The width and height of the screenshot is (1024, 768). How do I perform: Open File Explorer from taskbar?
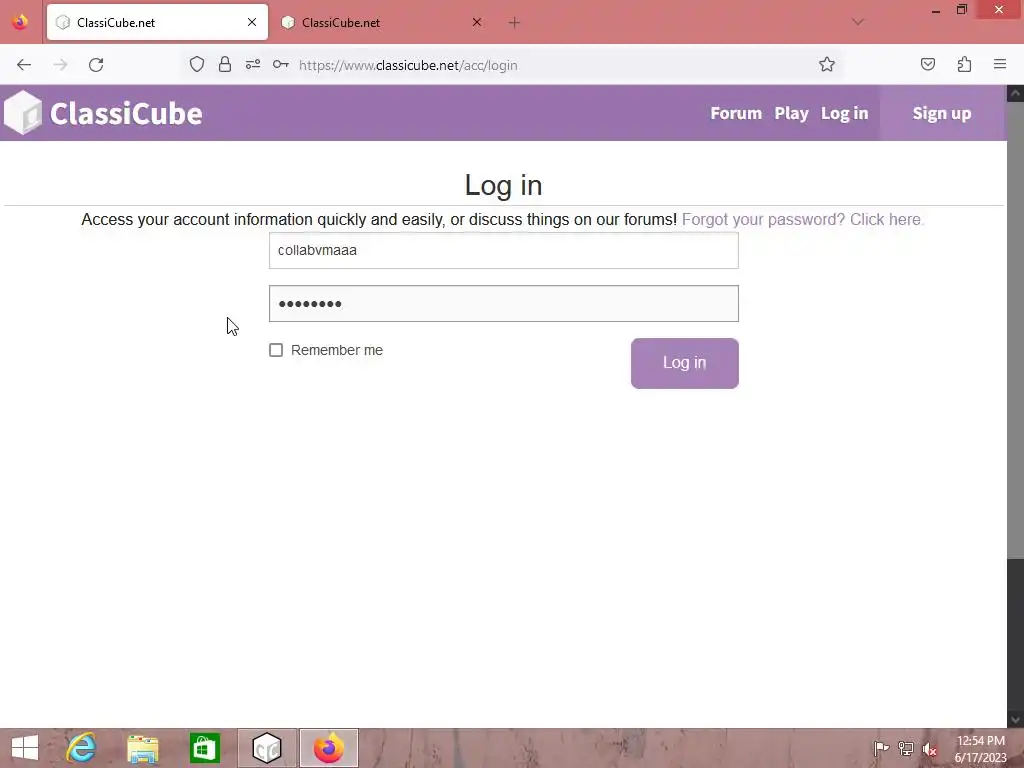(x=142, y=748)
